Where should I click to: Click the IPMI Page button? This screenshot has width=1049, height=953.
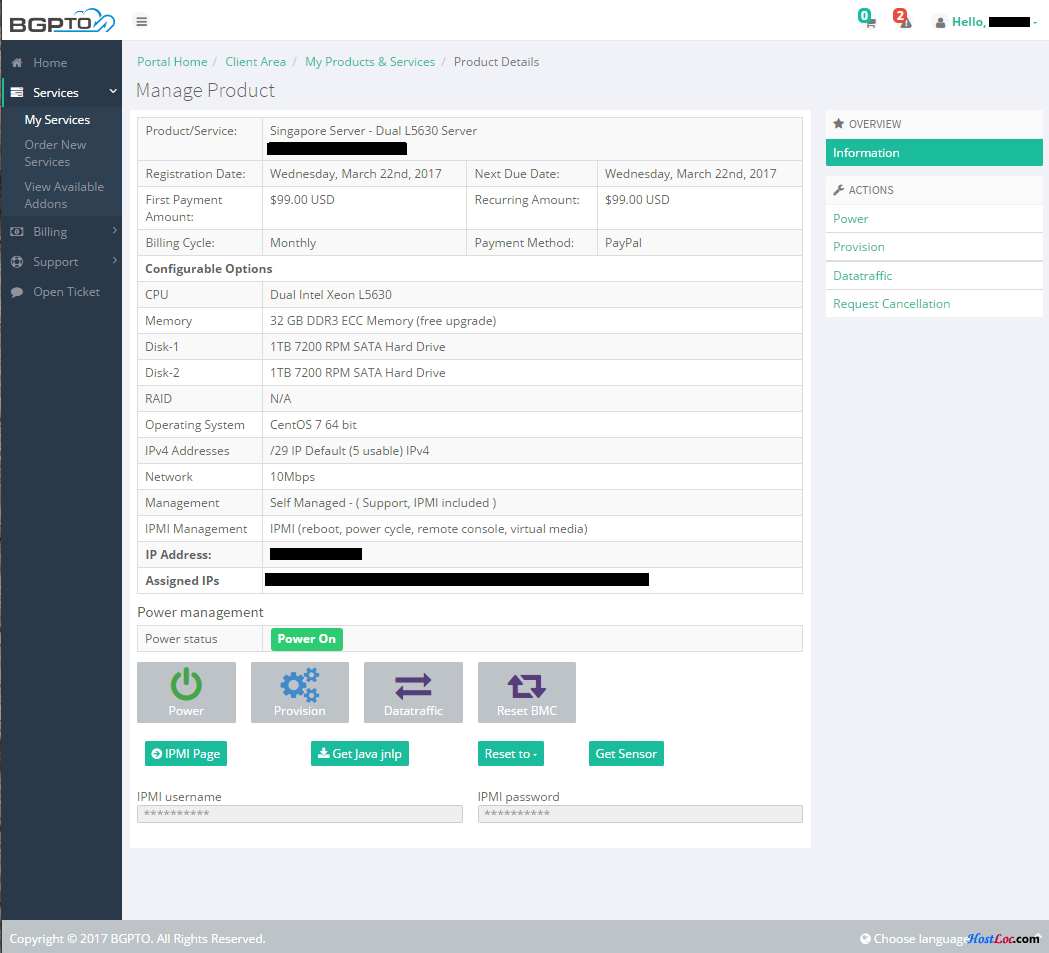pyautogui.click(x=186, y=754)
